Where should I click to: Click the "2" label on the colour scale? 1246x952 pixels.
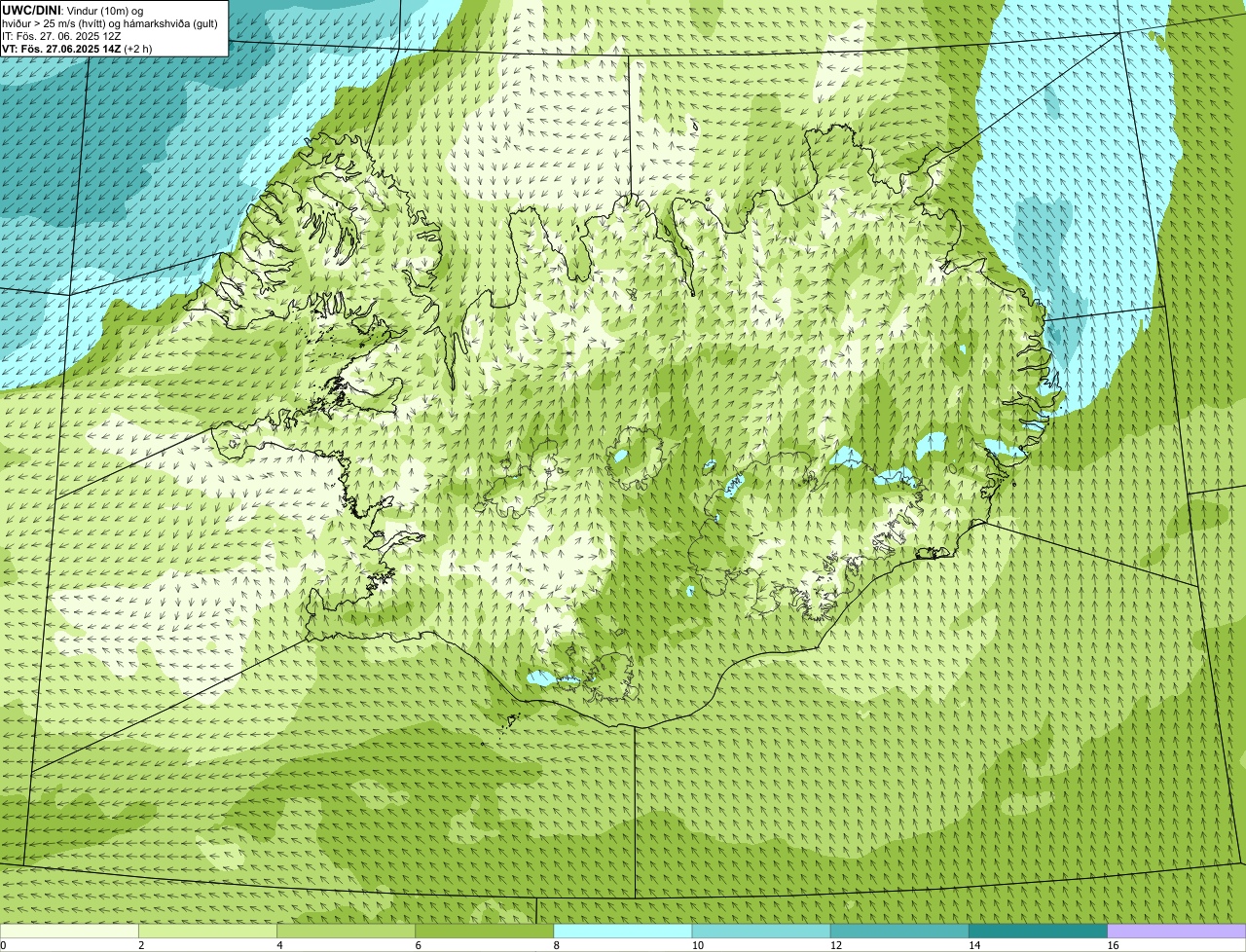(x=141, y=945)
